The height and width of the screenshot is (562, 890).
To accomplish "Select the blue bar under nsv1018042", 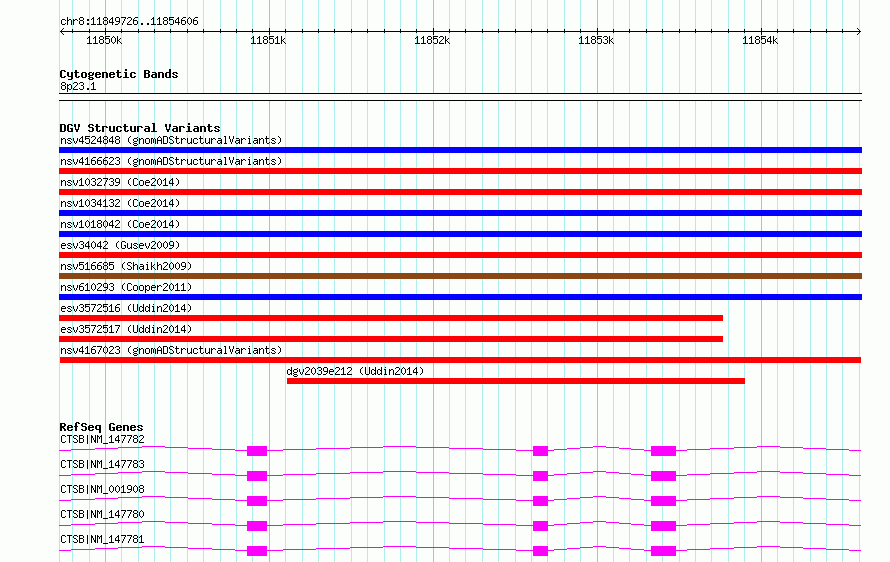I will (460, 234).
